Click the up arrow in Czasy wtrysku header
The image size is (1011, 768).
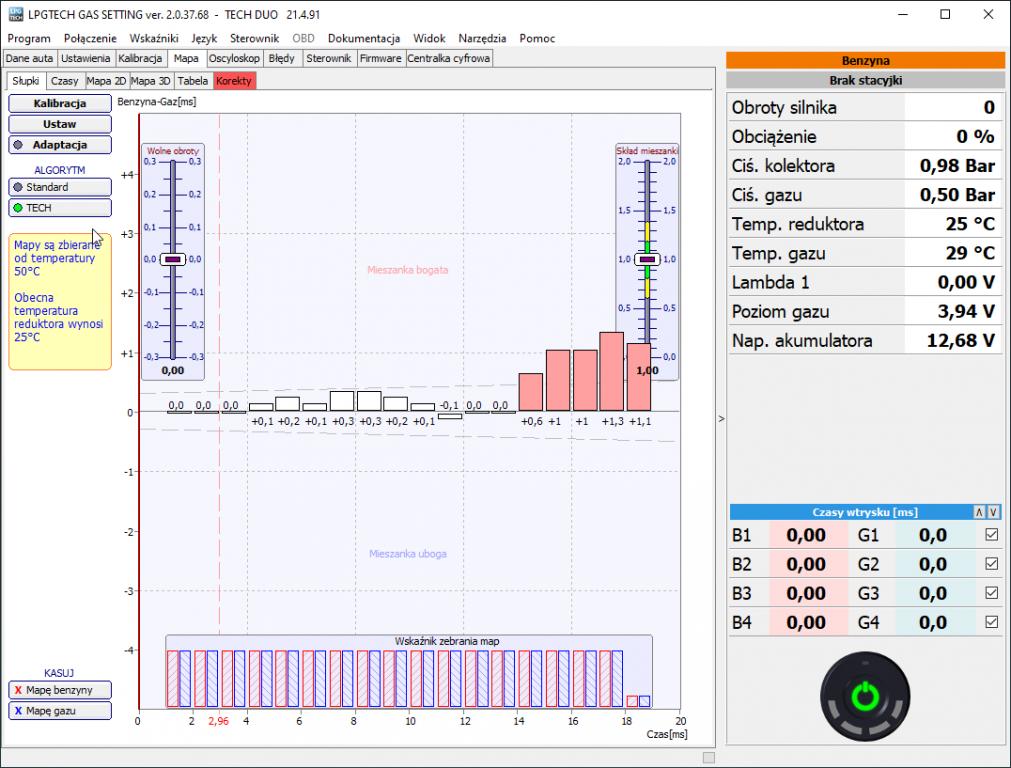point(980,512)
